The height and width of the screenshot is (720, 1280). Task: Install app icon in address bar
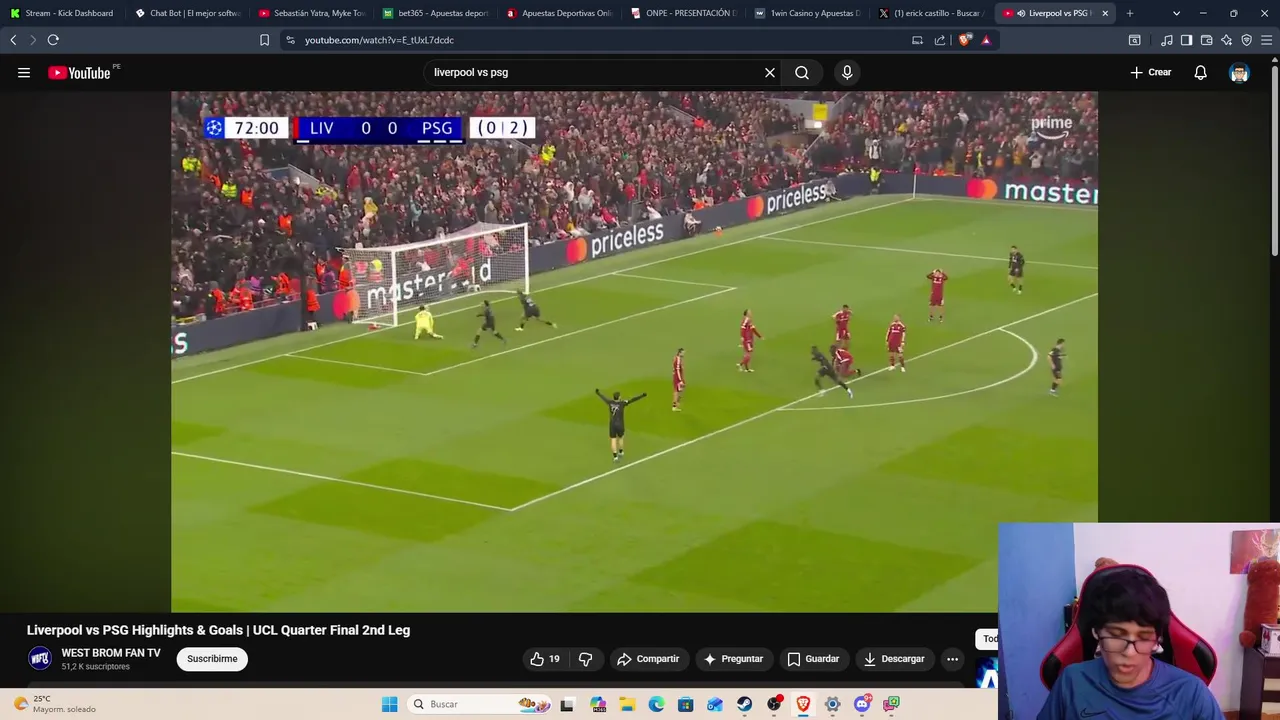917,40
